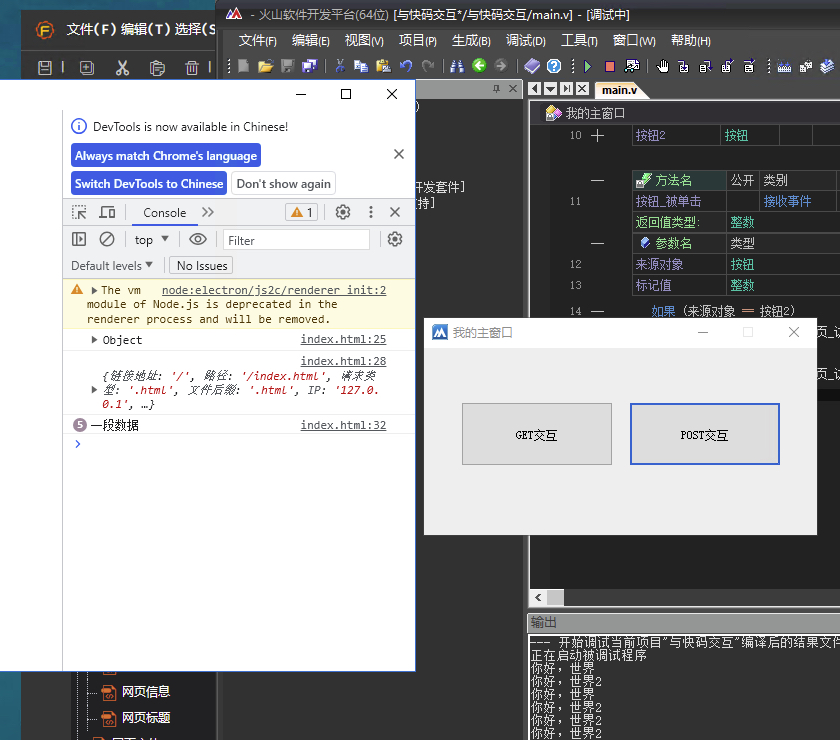Click the green navigate back arrow
This screenshot has width=840, height=740.
479,65
